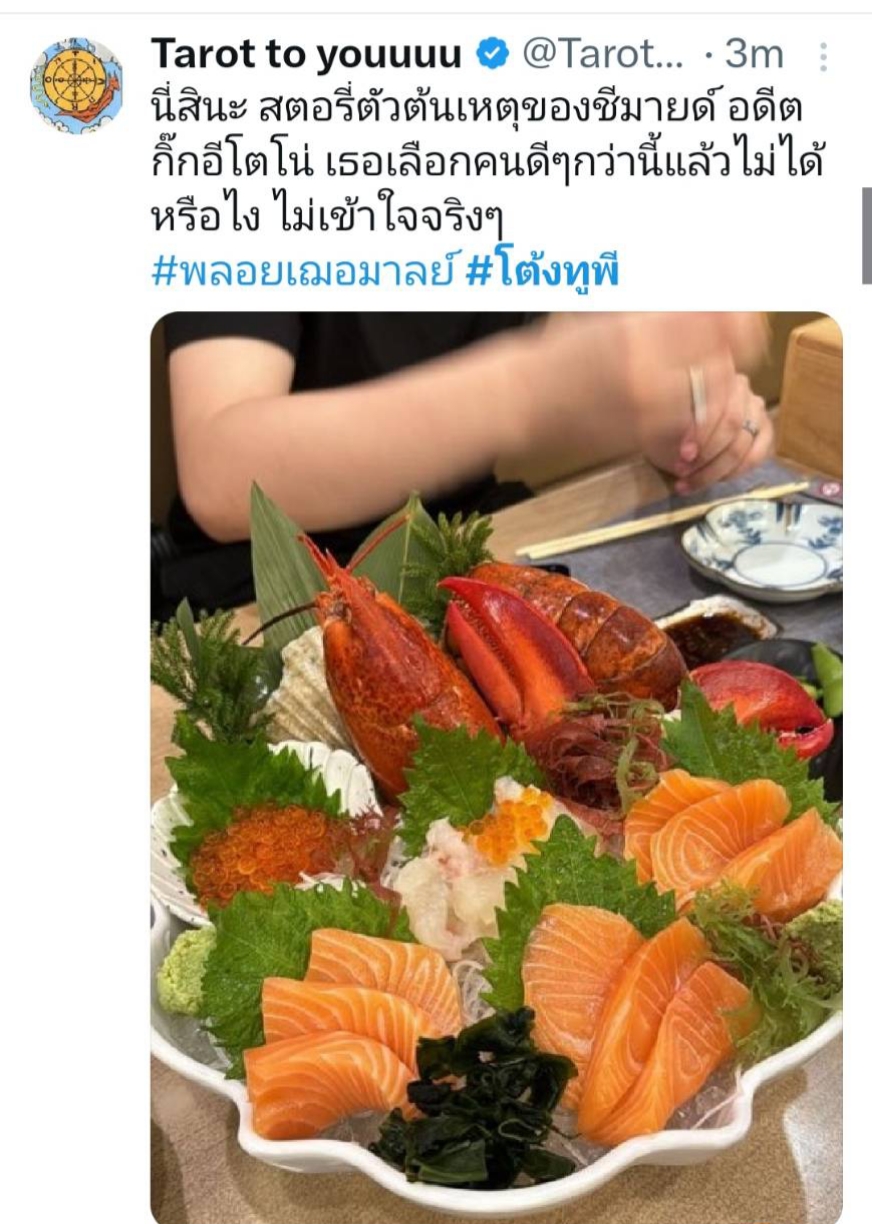Click the green wasabi on left side
The image size is (872, 1224).
click(x=185, y=969)
